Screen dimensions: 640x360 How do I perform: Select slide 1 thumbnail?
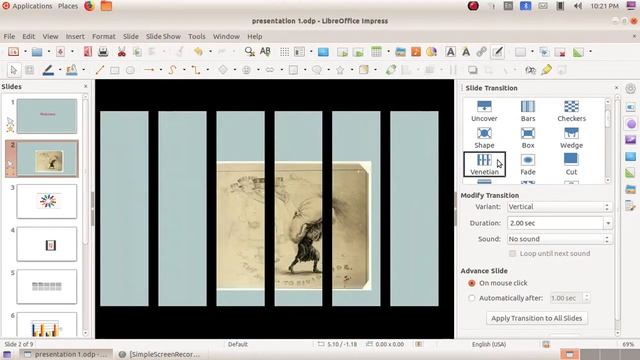click(x=47, y=116)
